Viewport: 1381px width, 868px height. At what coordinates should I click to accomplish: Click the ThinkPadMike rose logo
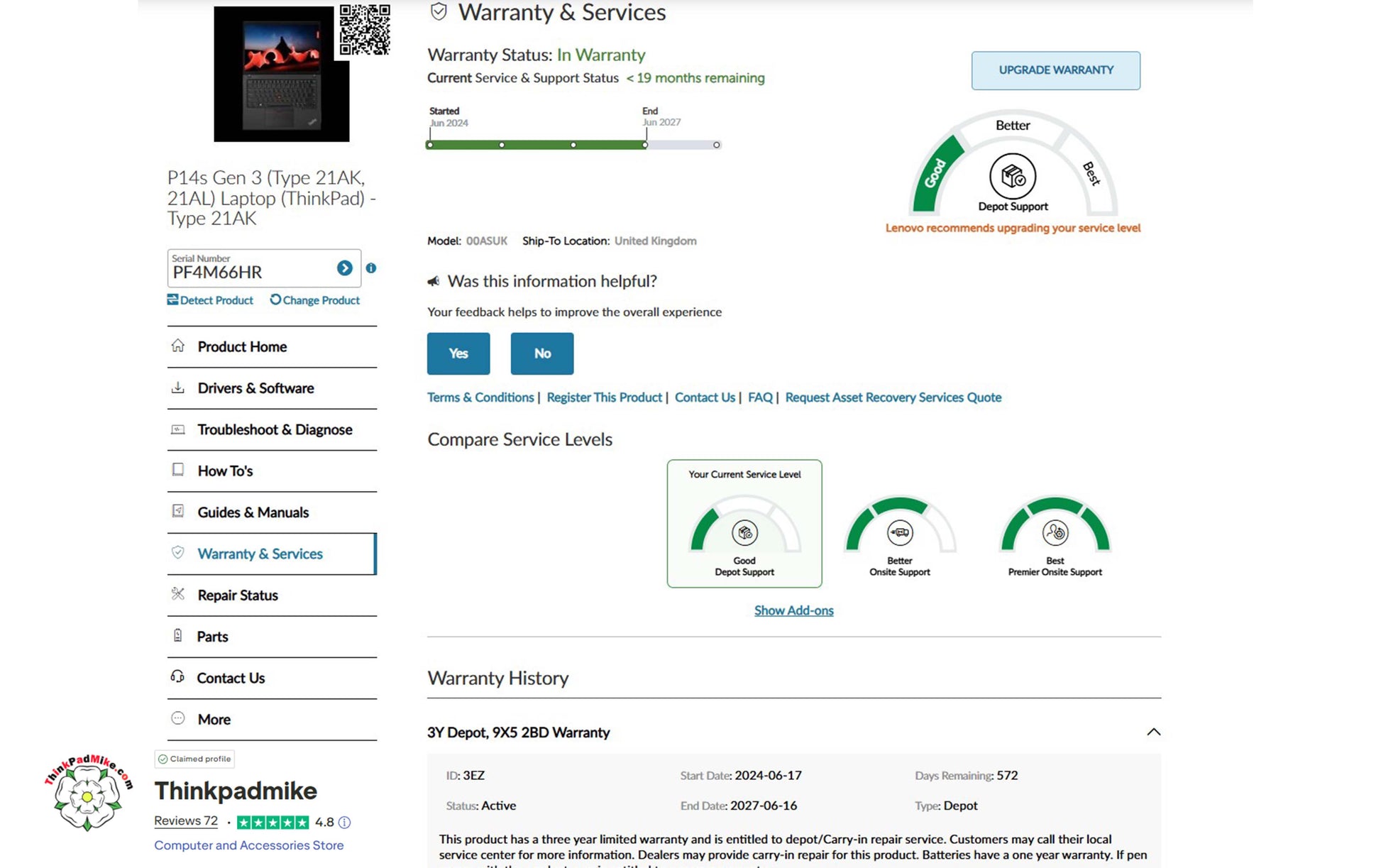tap(88, 793)
